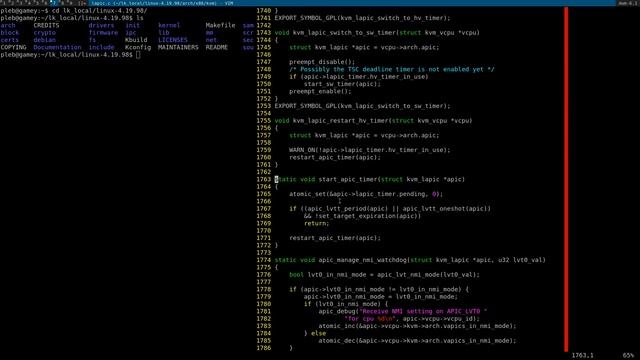640x360 pixels.
Task: Click the 'Makefile' file name
Action: tap(220, 25)
